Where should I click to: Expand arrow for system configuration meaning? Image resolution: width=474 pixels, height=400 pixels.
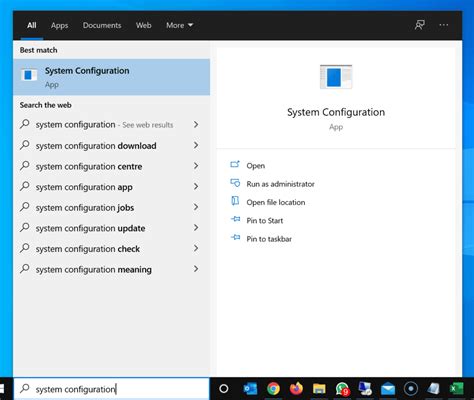[196, 269]
